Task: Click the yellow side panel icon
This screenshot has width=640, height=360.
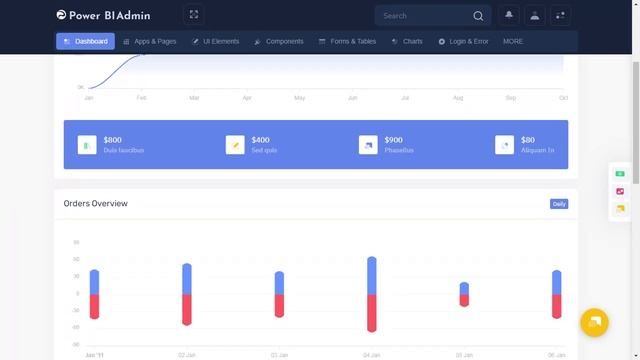Action: (x=620, y=209)
